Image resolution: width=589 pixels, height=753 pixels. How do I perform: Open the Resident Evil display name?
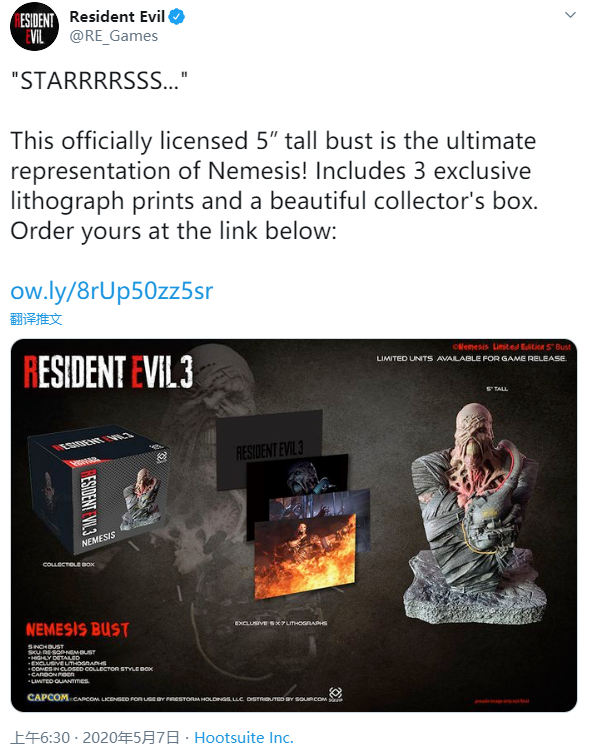coord(117,16)
